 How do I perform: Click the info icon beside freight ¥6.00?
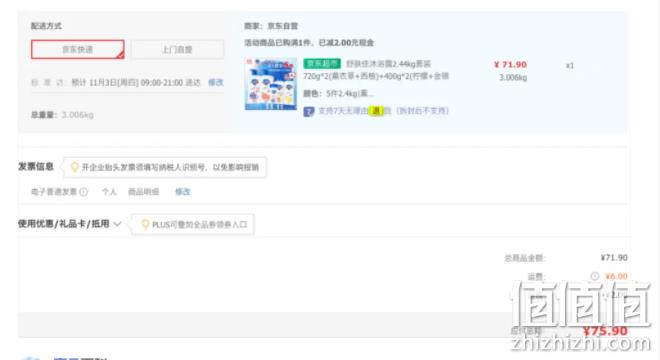pos(595,276)
